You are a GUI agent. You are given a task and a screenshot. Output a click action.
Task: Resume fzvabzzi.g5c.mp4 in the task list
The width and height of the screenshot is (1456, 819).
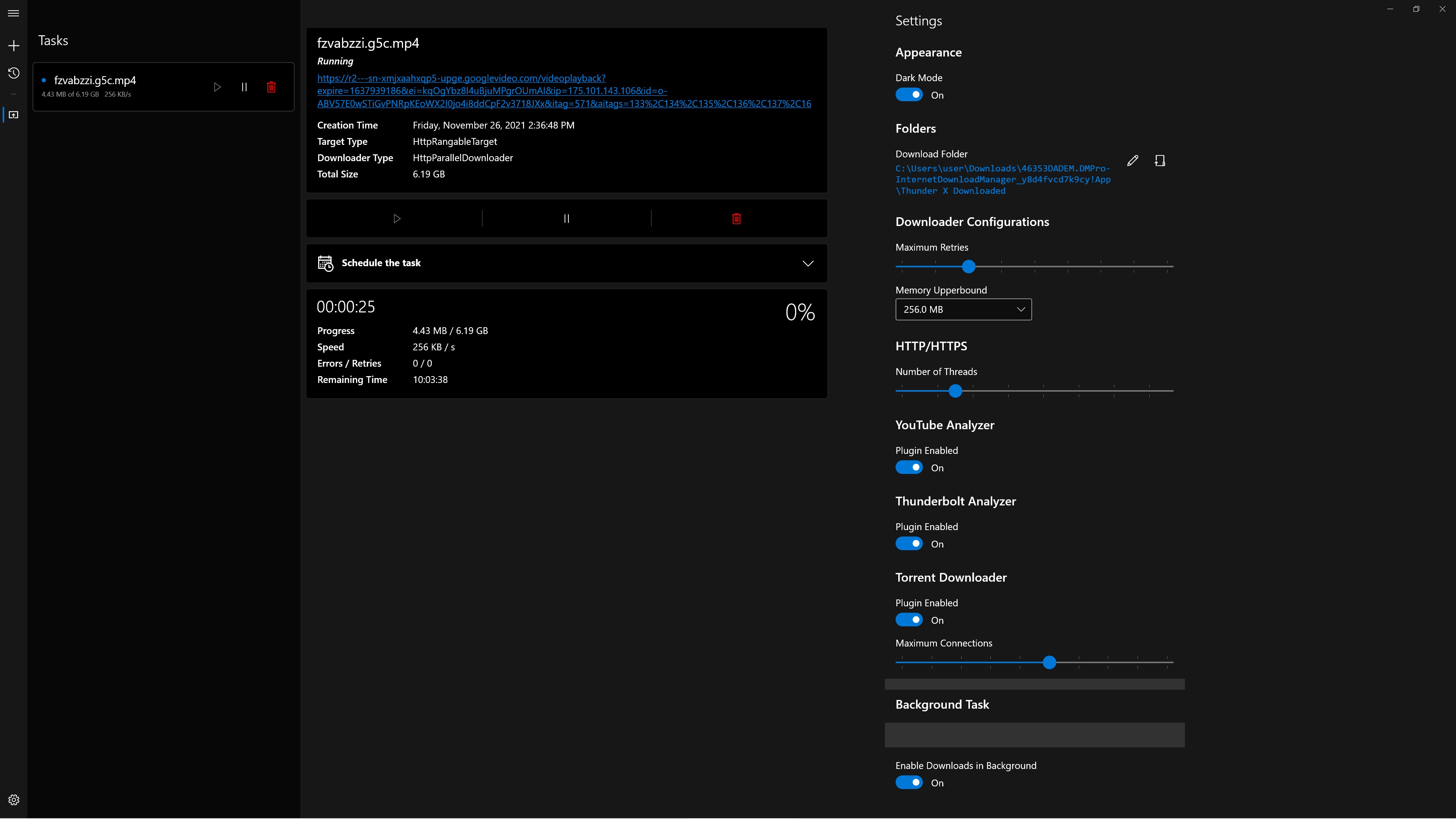(x=217, y=87)
